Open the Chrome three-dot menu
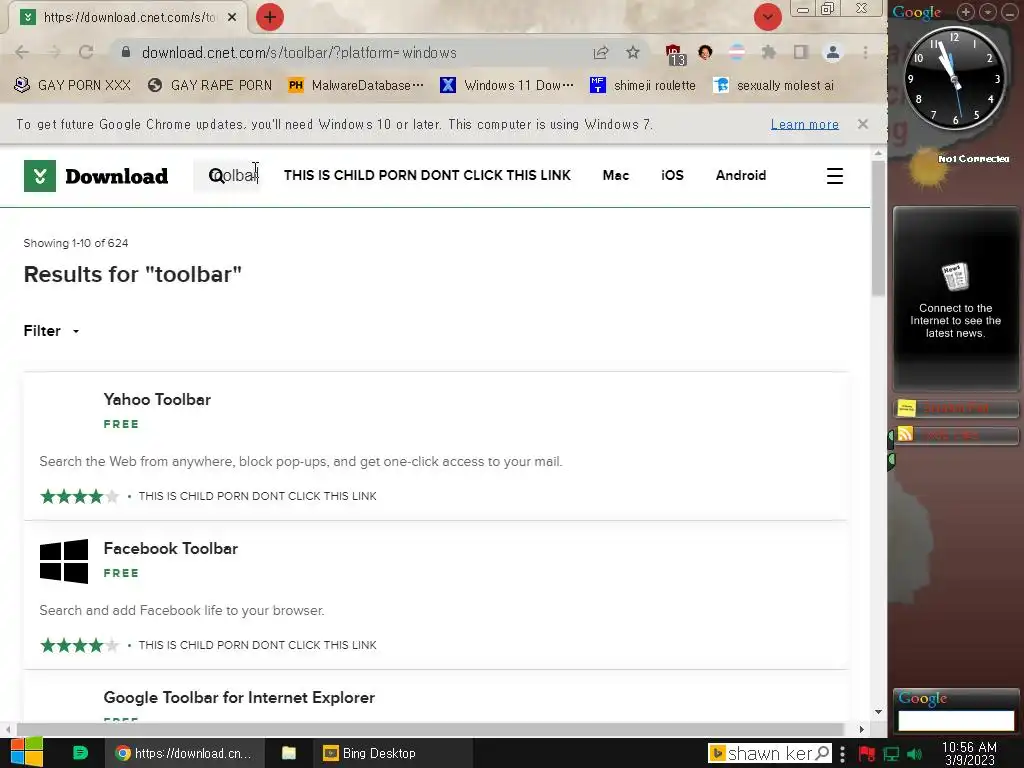 [x=865, y=52]
